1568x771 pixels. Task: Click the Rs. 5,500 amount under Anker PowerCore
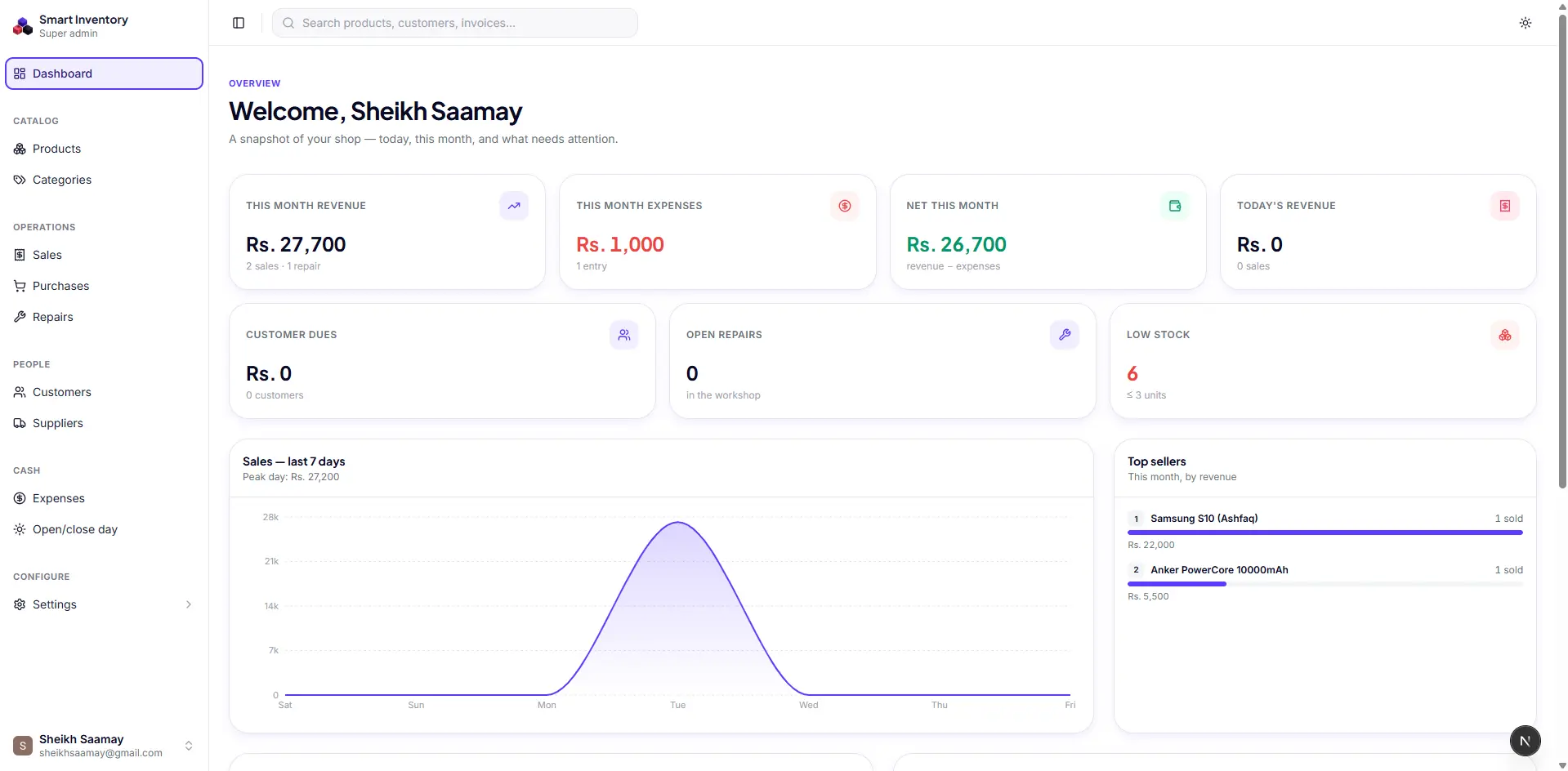click(1148, 596)
